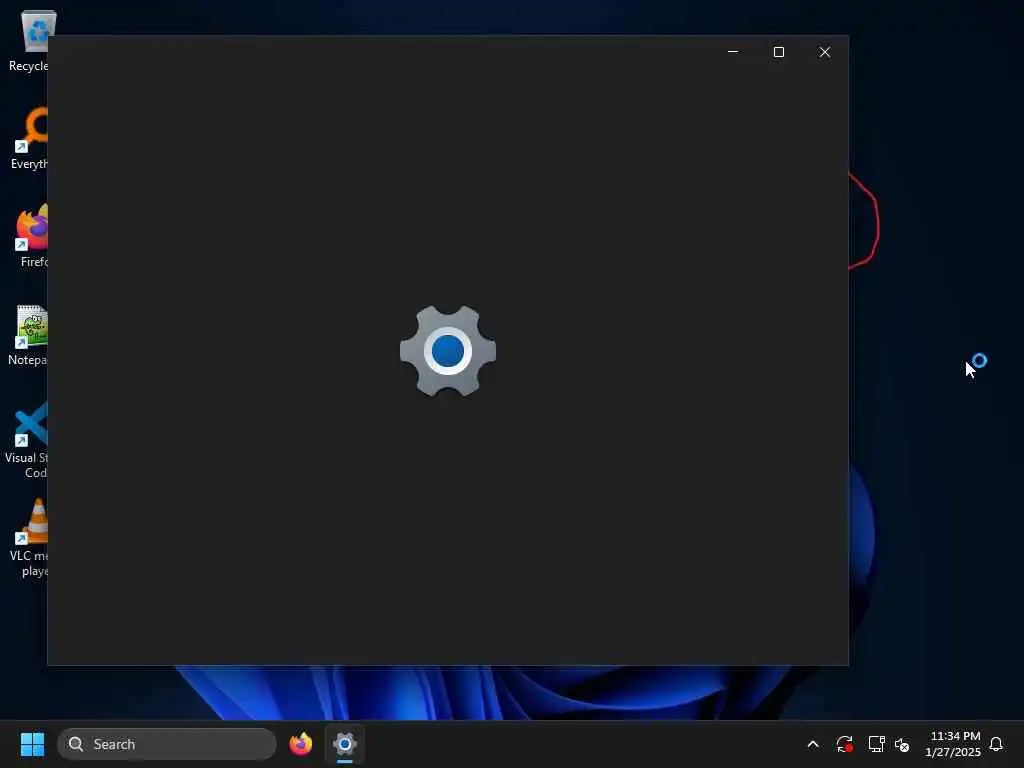Select the Settings taskbar icon
Image resolution: width=1024 pixels, height=768 pixels.
(x=345, y=744)
